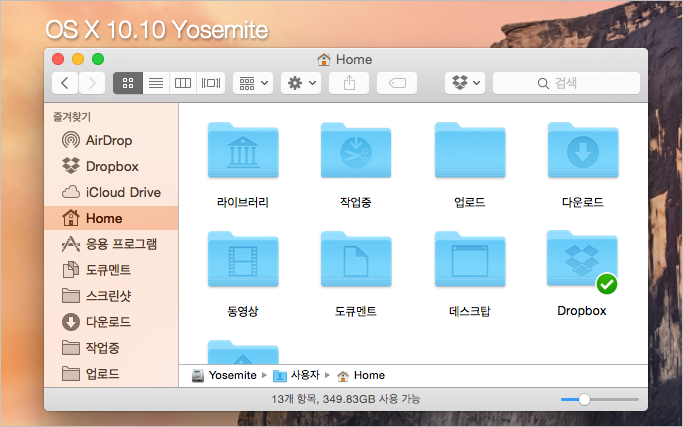
Task: Click Home in the path bar
Action: click(362, 375)
